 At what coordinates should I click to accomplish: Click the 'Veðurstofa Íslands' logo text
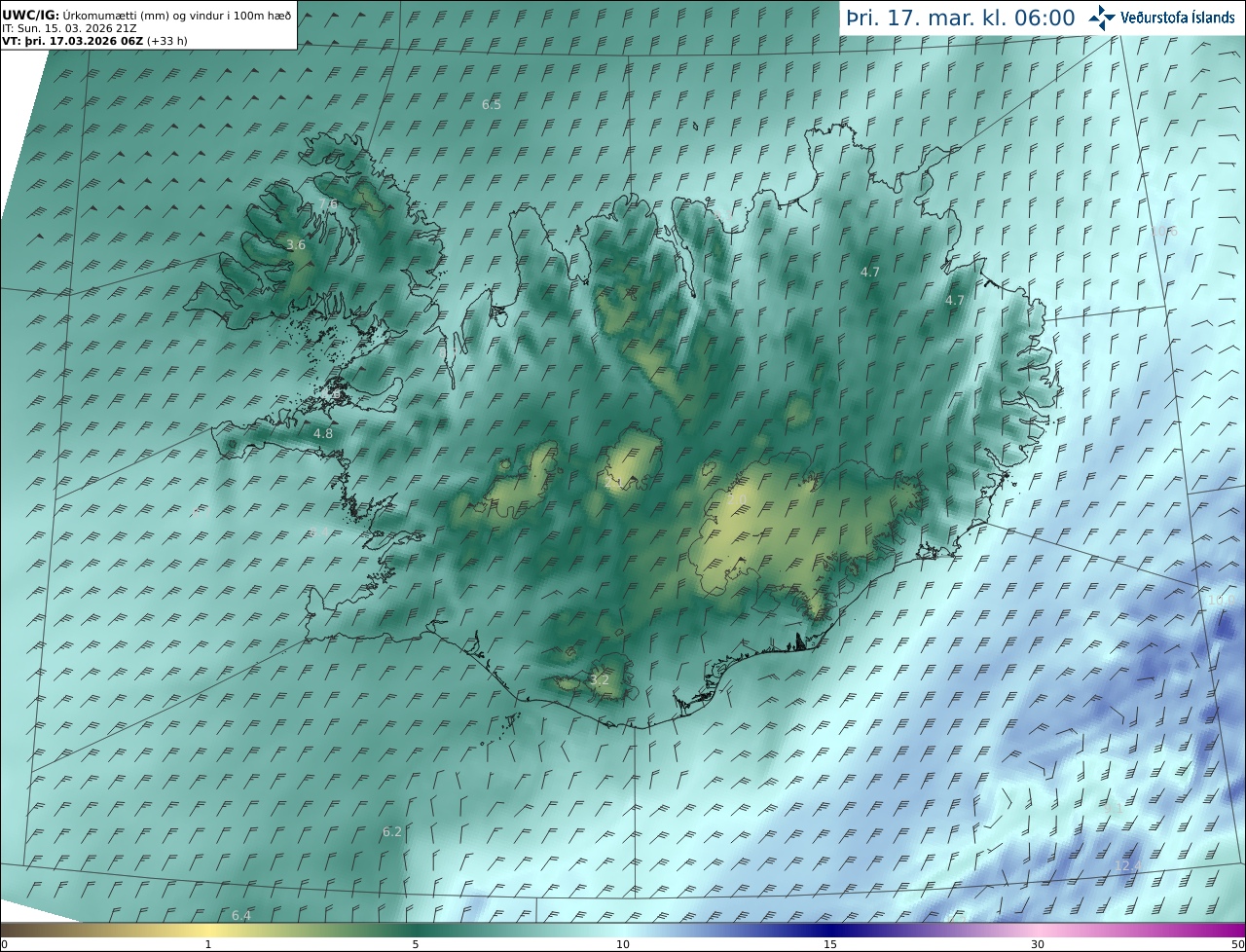[1178, 18]
